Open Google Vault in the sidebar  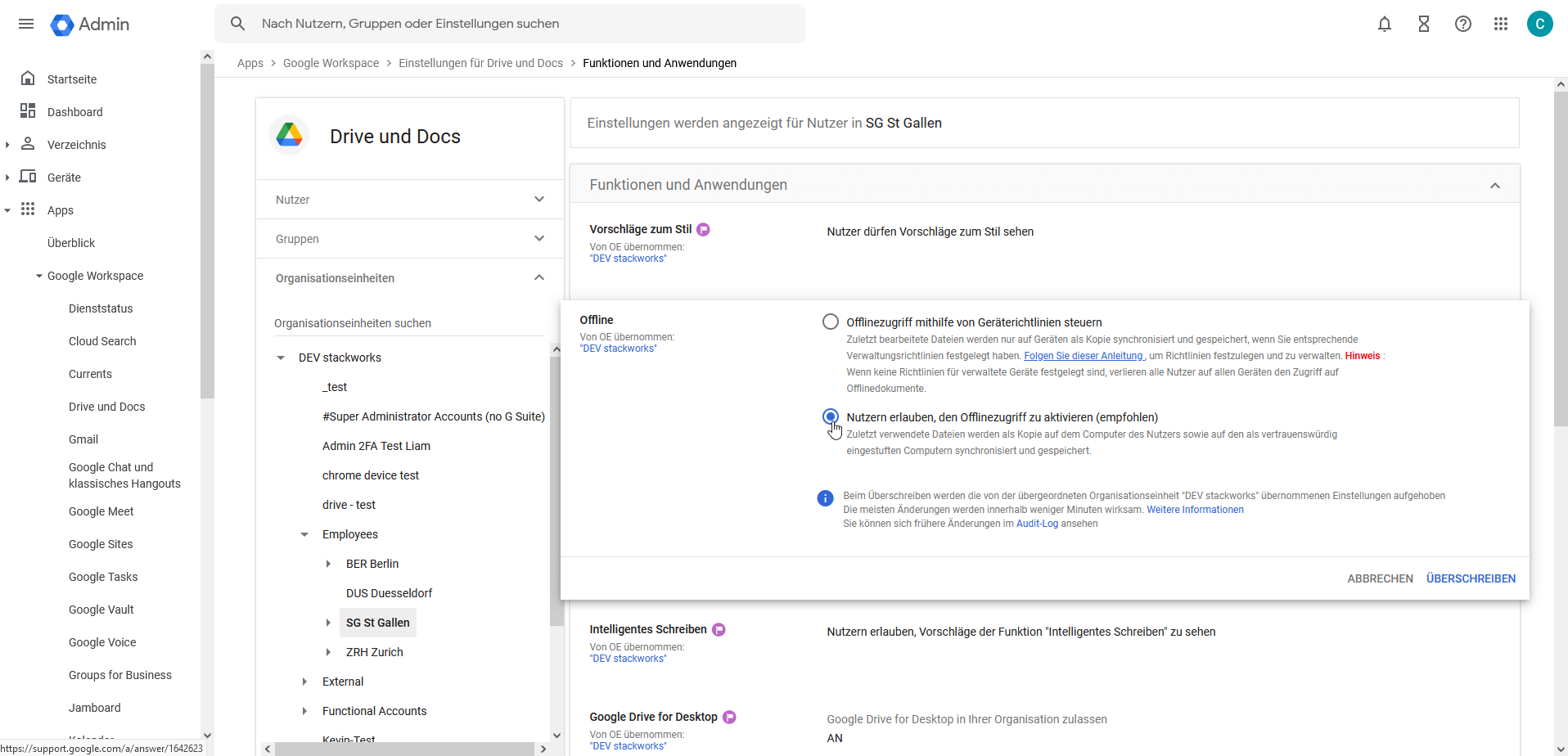coord(101,610)
